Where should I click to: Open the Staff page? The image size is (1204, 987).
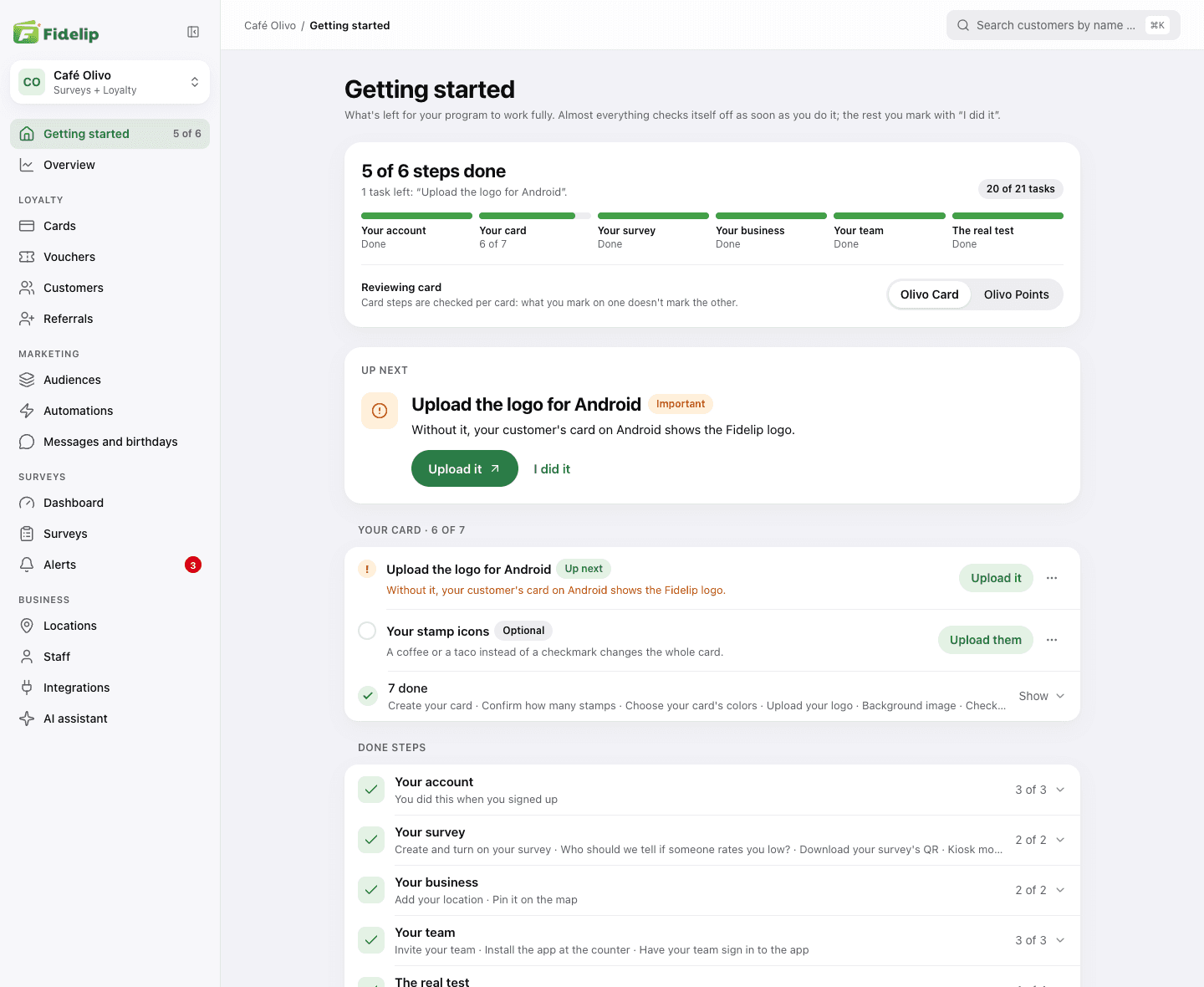[x=110, y=657]
